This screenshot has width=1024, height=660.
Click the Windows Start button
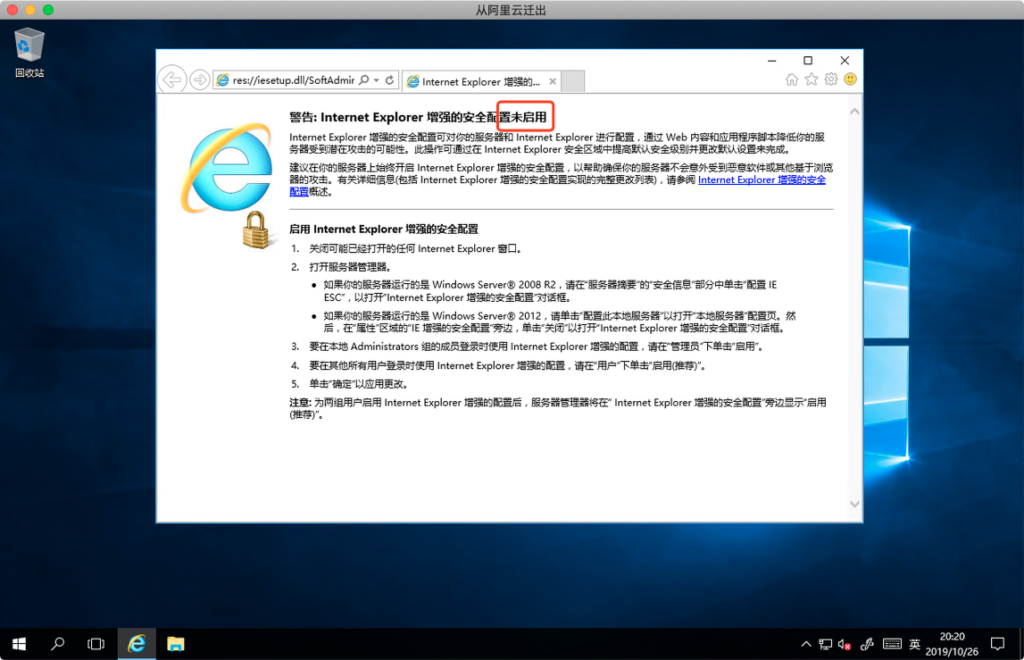[18, 643]
